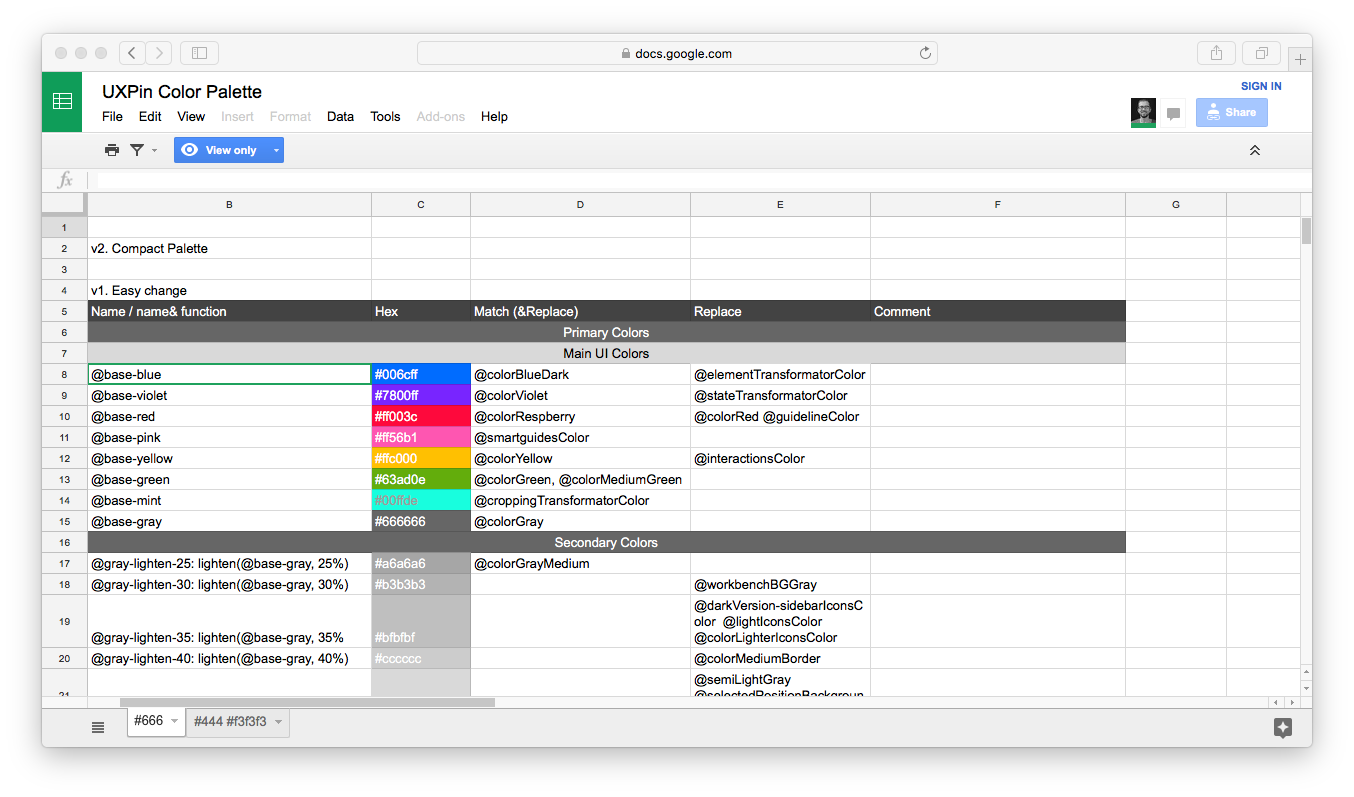Open the #444 #f3f3f3 tab dropdown arrow

tap(279, 721)
